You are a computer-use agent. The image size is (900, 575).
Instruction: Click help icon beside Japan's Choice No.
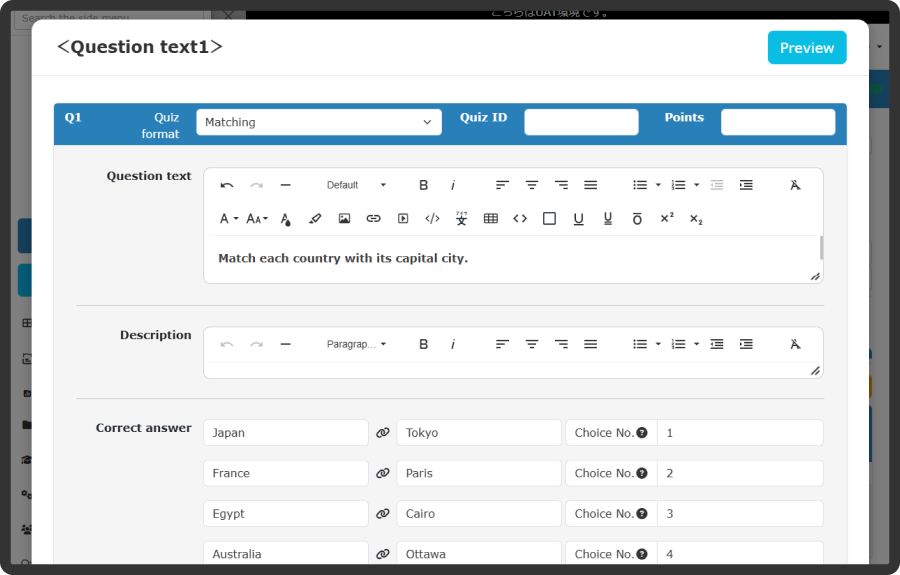(x=642, y=433)
